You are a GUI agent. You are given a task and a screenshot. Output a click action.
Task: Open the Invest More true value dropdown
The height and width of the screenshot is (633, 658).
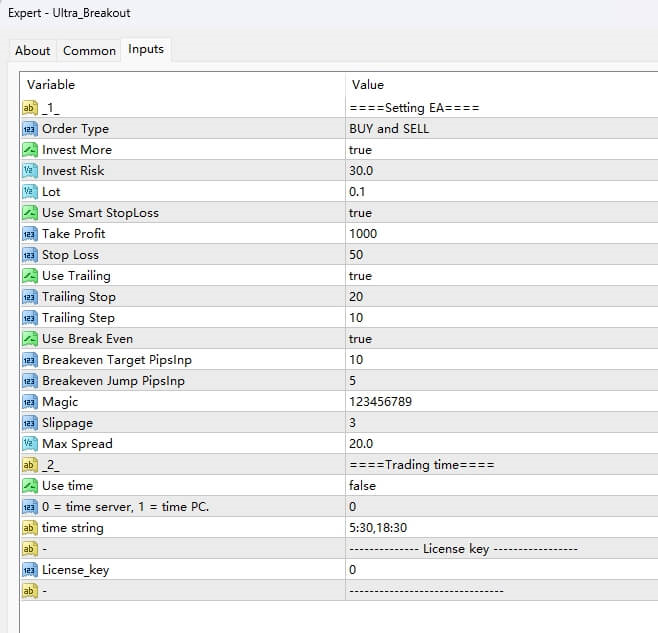(360, 150)
